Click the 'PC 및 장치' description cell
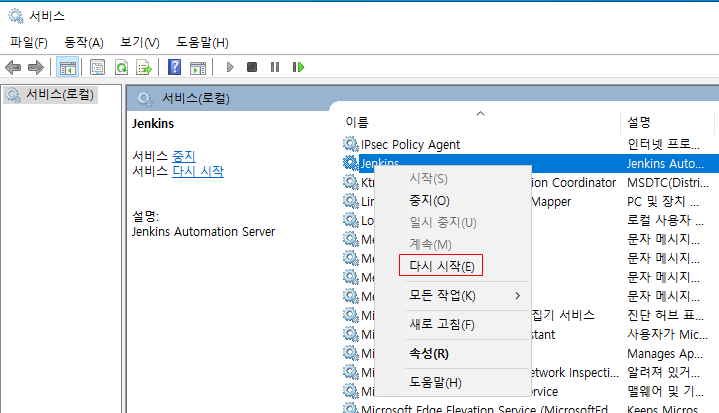Image resolution: width=719 pixels, height=413 pixels. (x=663, y=202)
